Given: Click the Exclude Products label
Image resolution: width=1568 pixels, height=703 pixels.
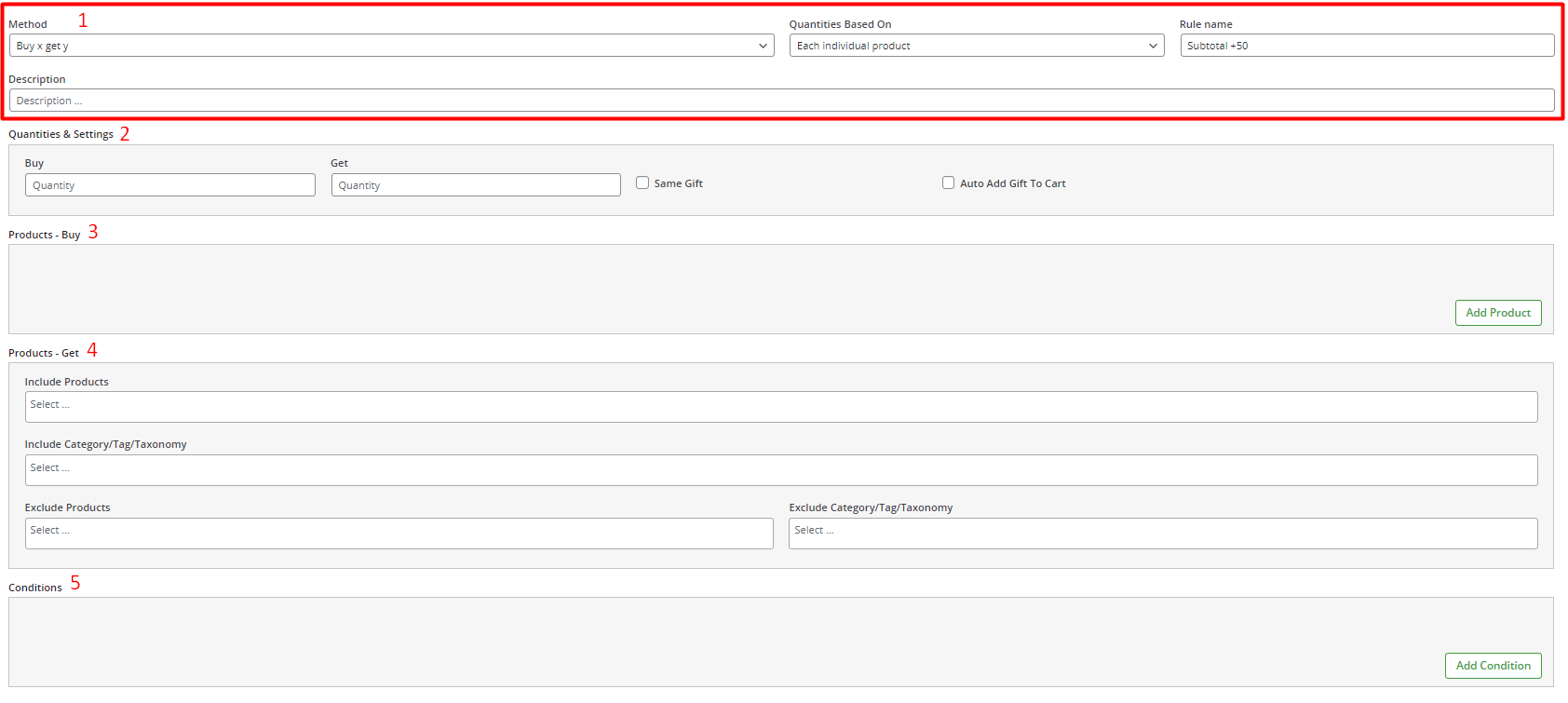Looking at the screenshot, I should [67, 507].
